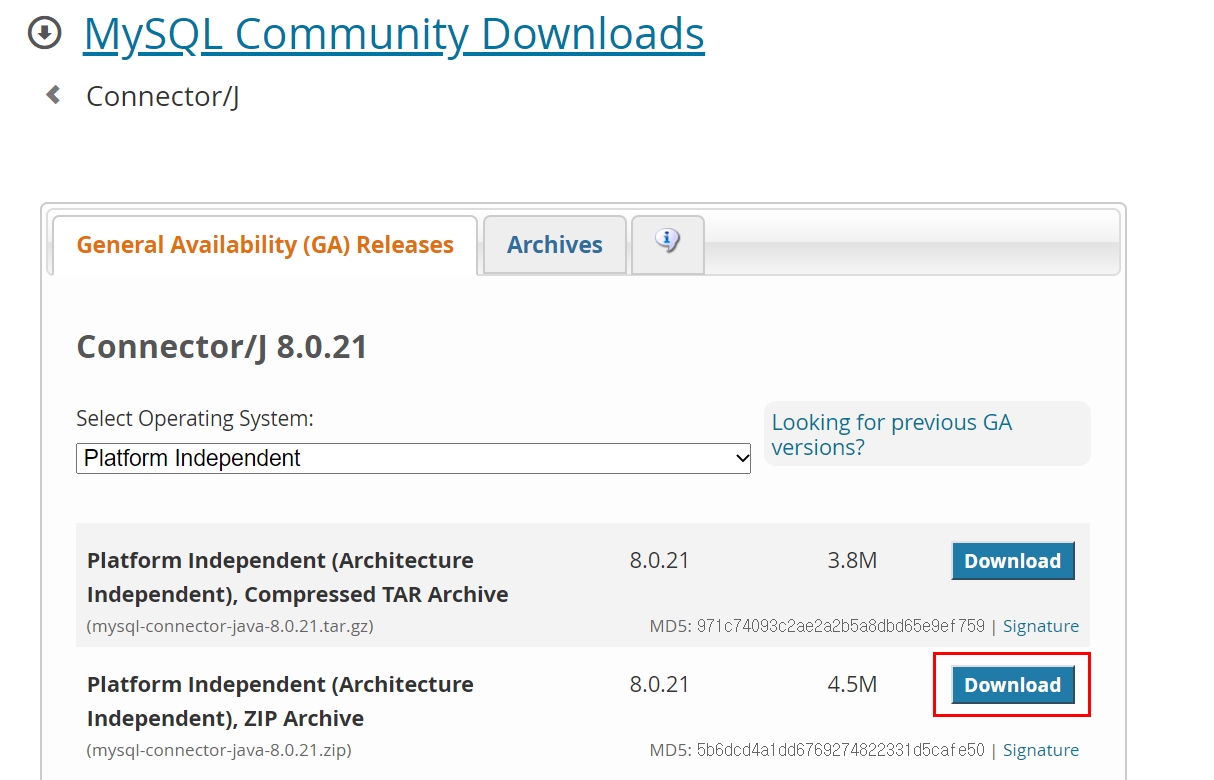Open the Signature link for the tar.gz file
This screenshot has width=1214, height=780.
(1041, 626)
